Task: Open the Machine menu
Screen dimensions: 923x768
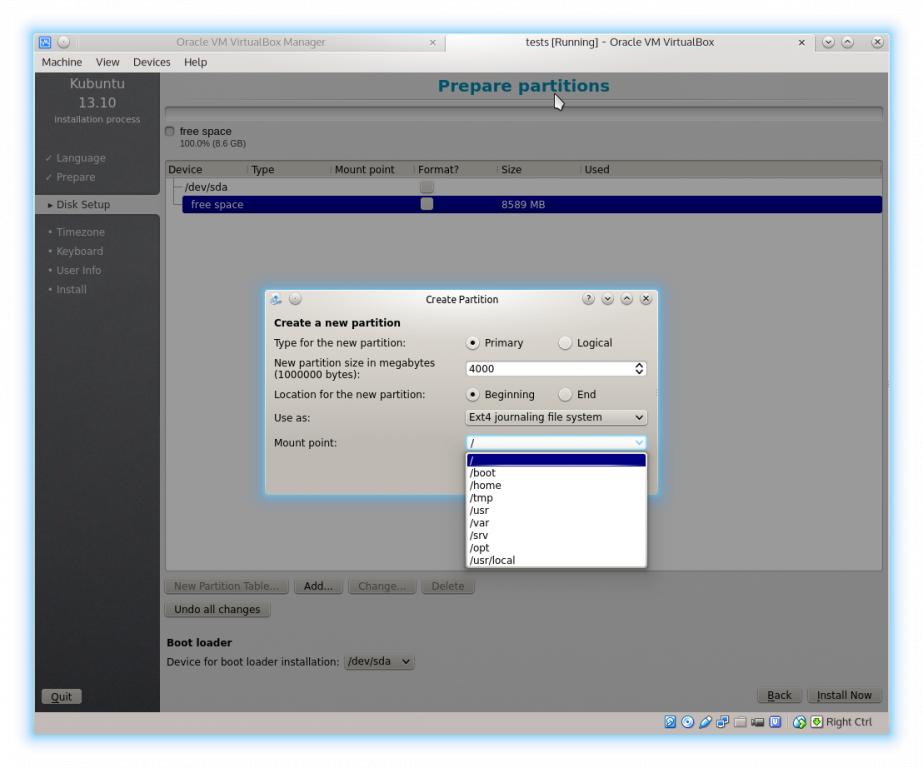Action: point(62,62)
